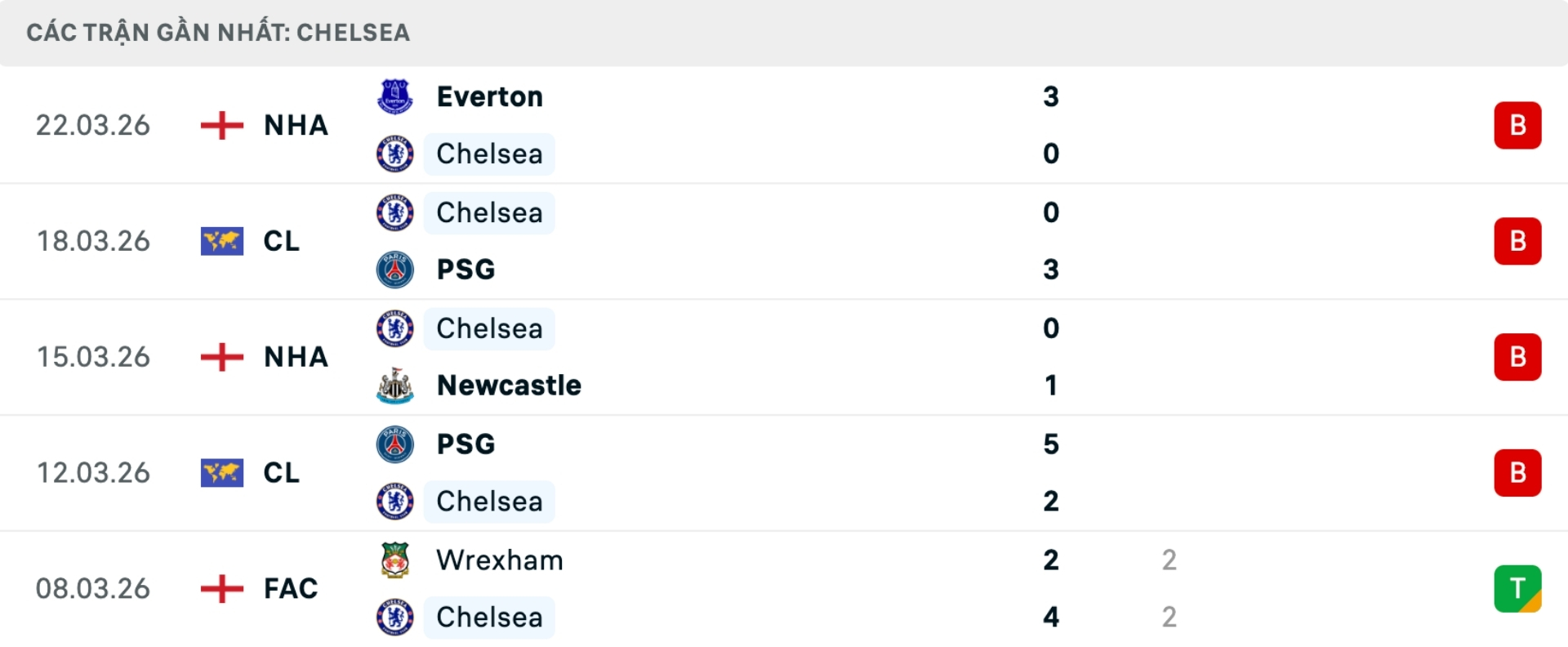Open Everton team name link
1568x647 pixels.
coord(489,96)
